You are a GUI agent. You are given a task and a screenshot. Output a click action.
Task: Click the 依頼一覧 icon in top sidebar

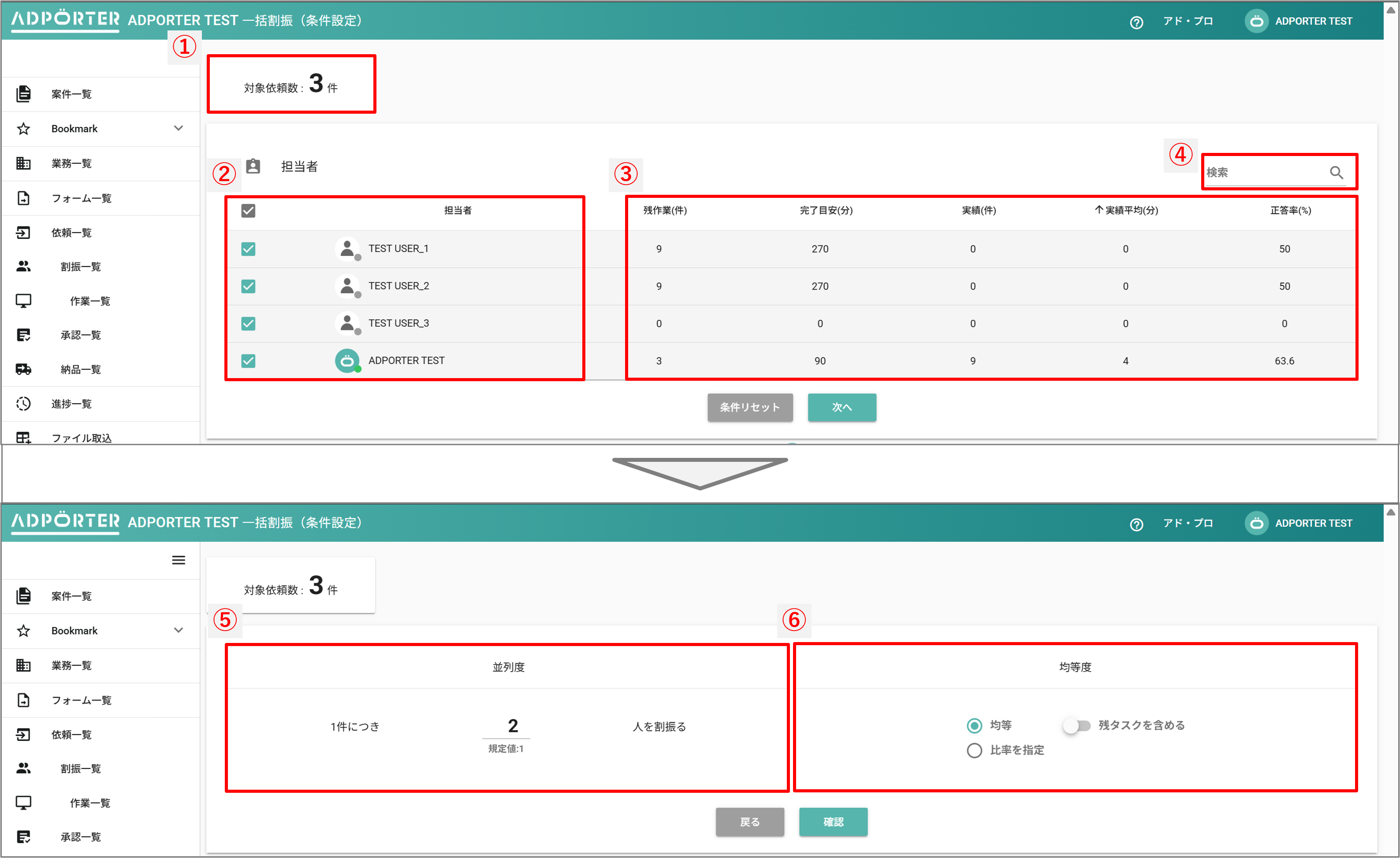pyautogui.click(x=23, y=232)
